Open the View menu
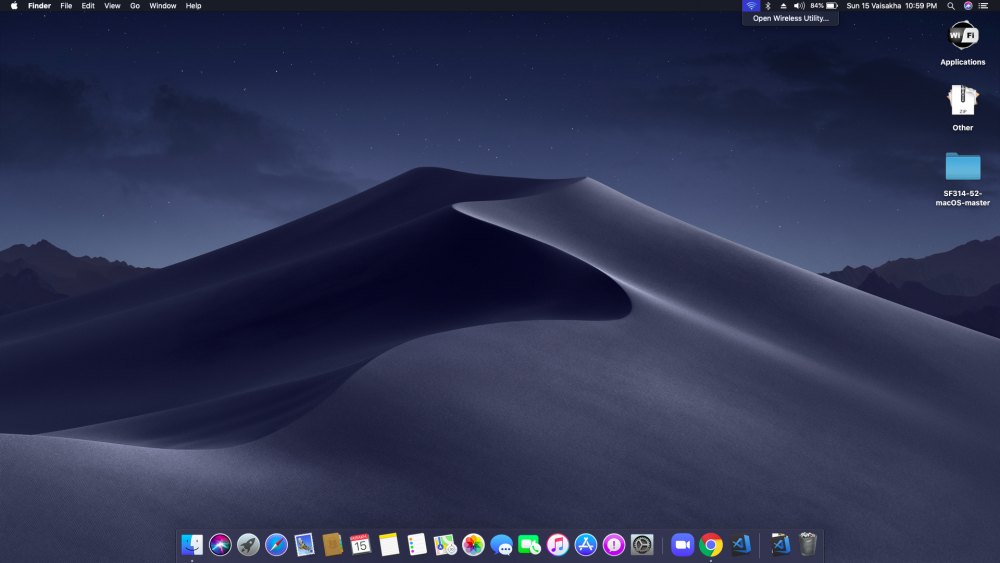Viewport: 1000px width, 563px height. (x=112, y=6)
